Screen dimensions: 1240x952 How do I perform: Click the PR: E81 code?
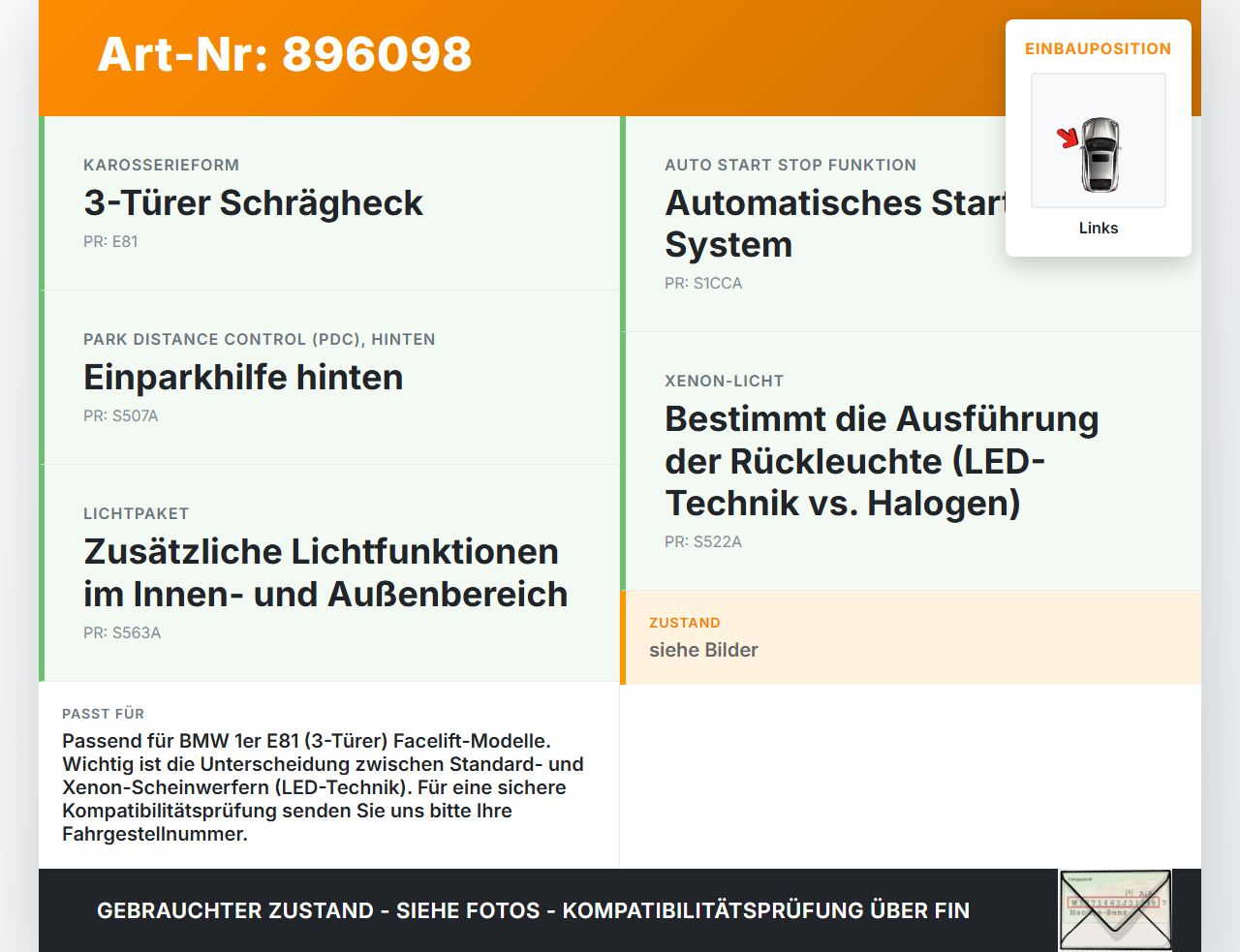(110, 241)
